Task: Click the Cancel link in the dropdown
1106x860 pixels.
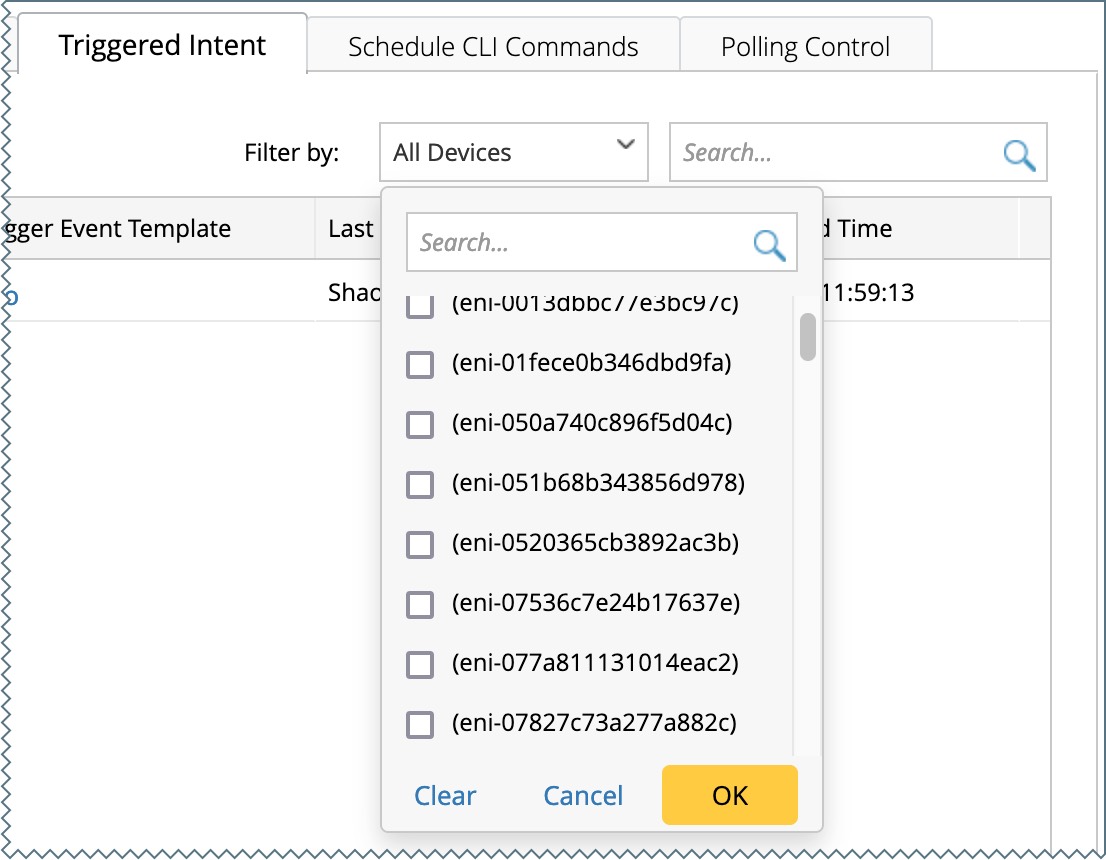Action: [x=583, y=796]
